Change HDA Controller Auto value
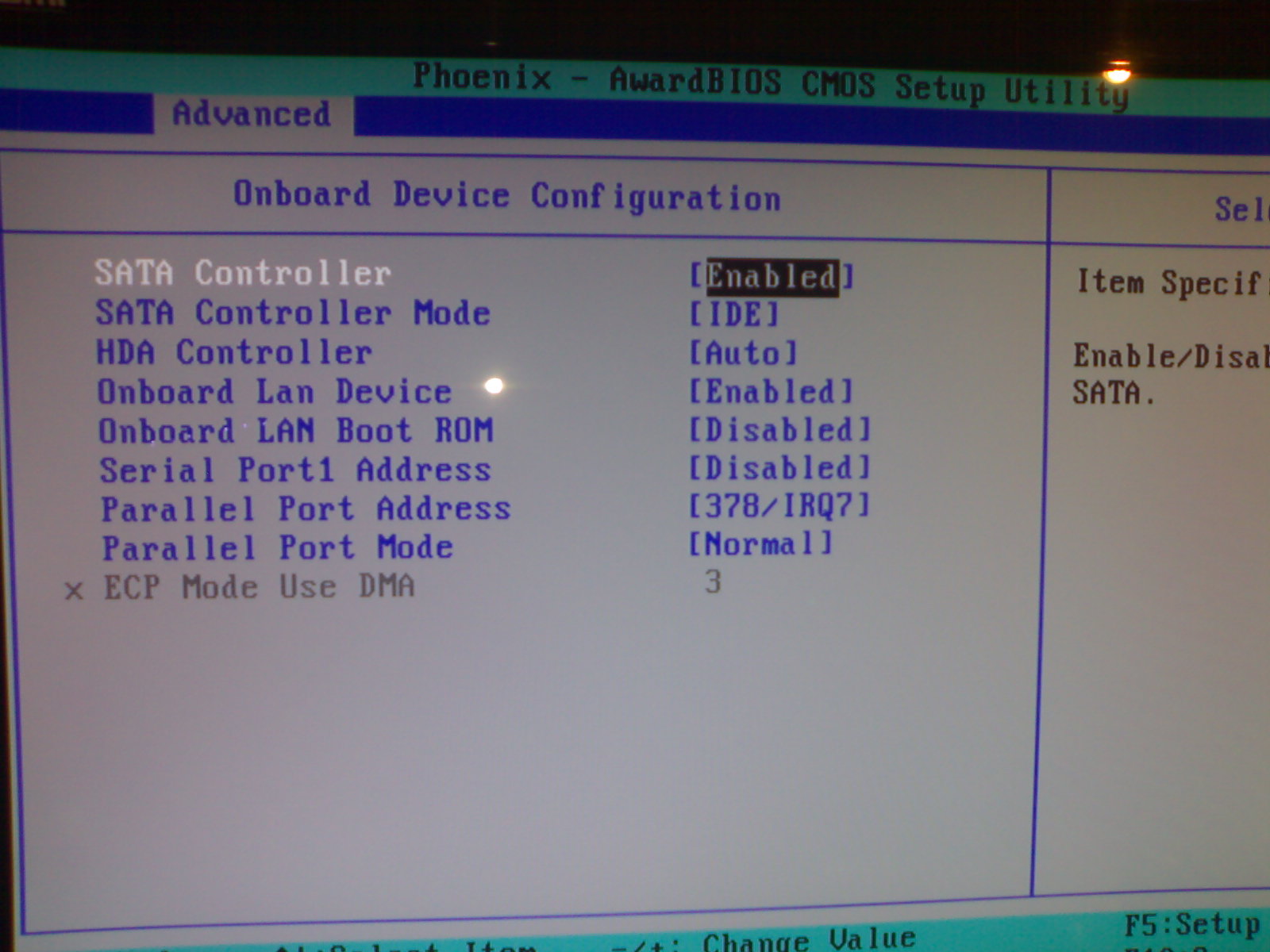Image resolution: width=1270 pixels, height=952 pixels. [x=743, y=353]
